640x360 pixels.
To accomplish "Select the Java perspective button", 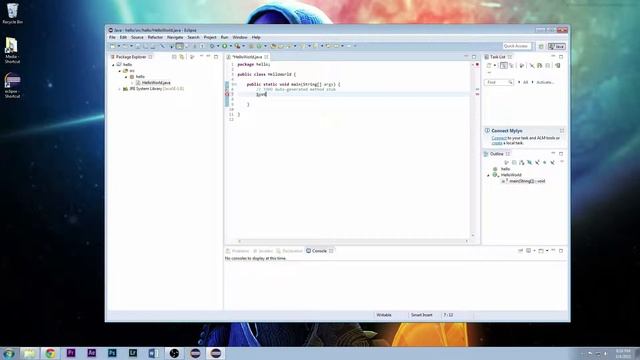I will pyautogui.click(x=557, y=47).
